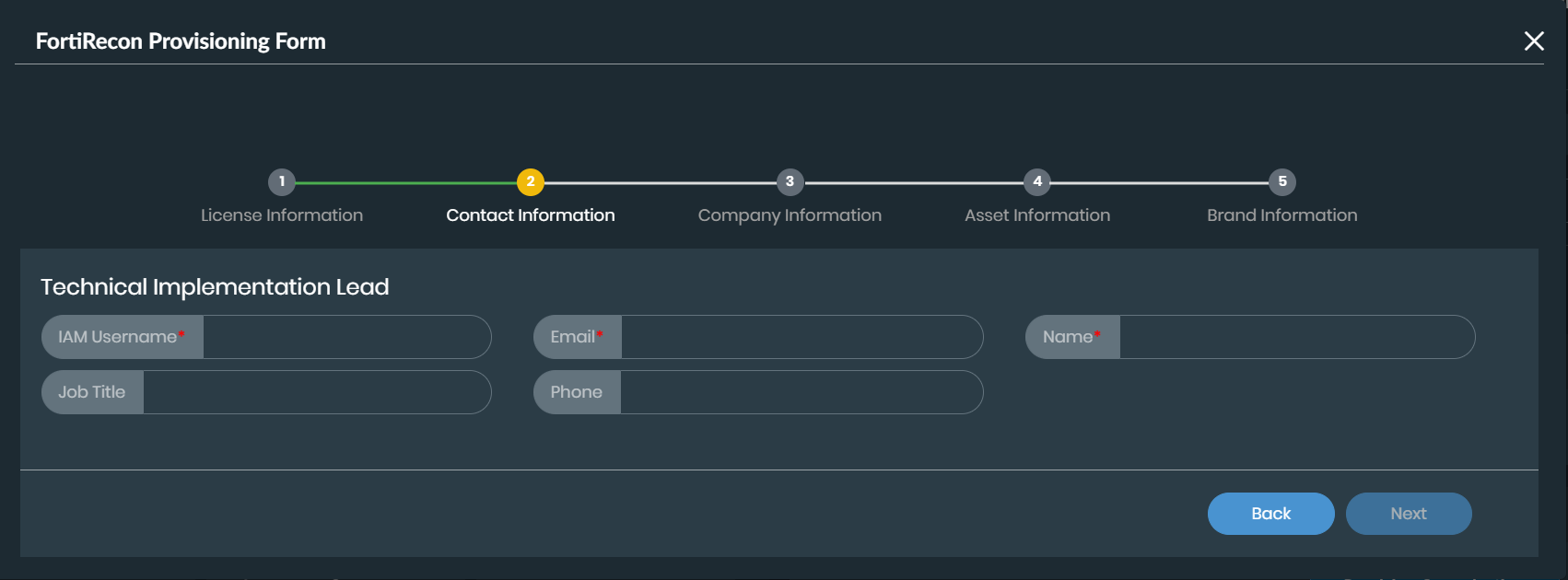This screenshot has width=1568, height=580.
Task: Open the Brand Information step label
Action: 1282,215
